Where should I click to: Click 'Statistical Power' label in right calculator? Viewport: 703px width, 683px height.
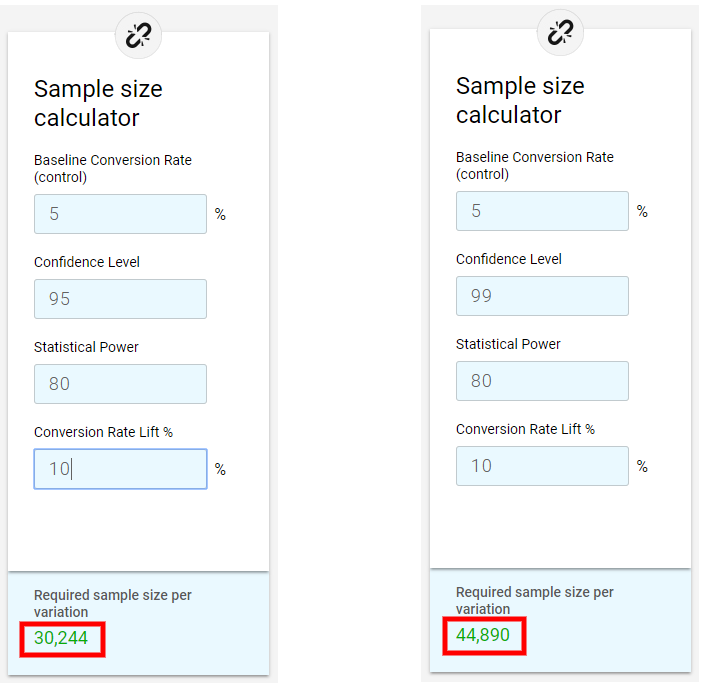click(x=508, y=344)
